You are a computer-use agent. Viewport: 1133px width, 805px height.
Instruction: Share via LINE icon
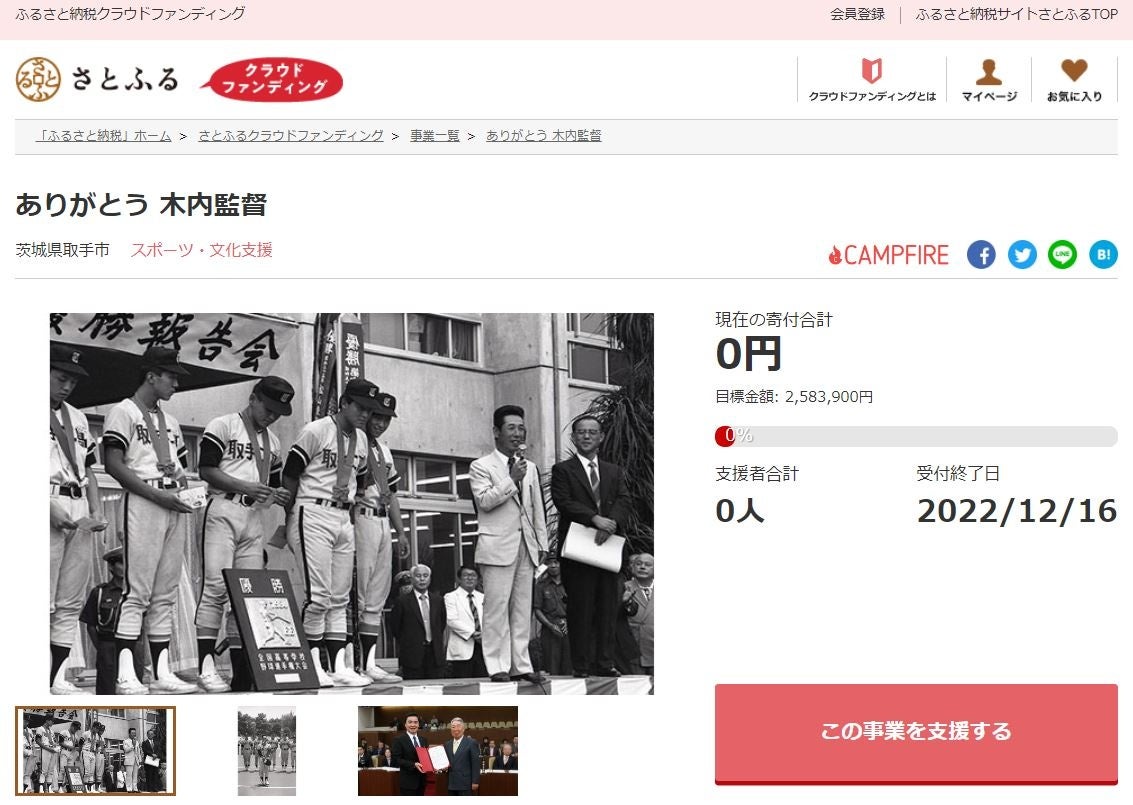tap(1062, 254)
